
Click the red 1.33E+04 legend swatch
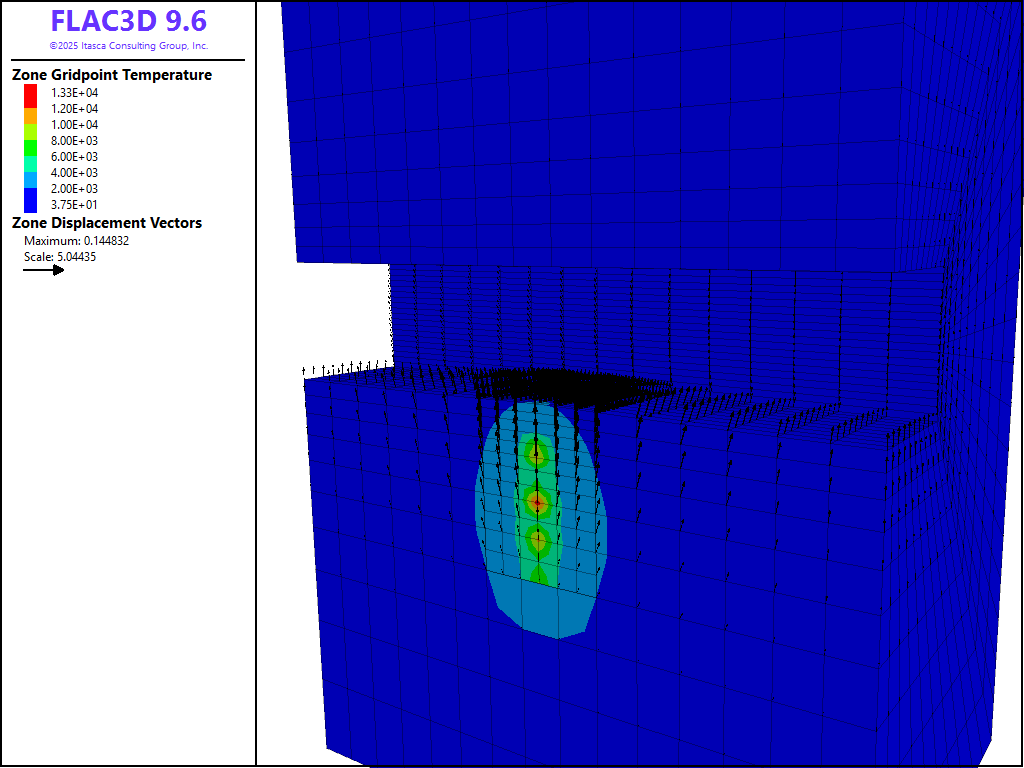(30, 92)
